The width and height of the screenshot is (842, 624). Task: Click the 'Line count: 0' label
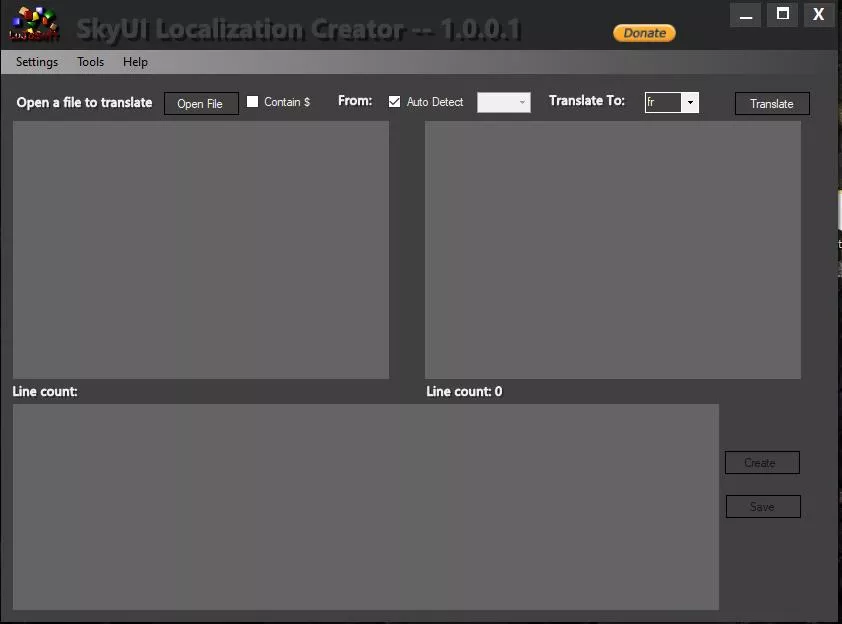464,391
